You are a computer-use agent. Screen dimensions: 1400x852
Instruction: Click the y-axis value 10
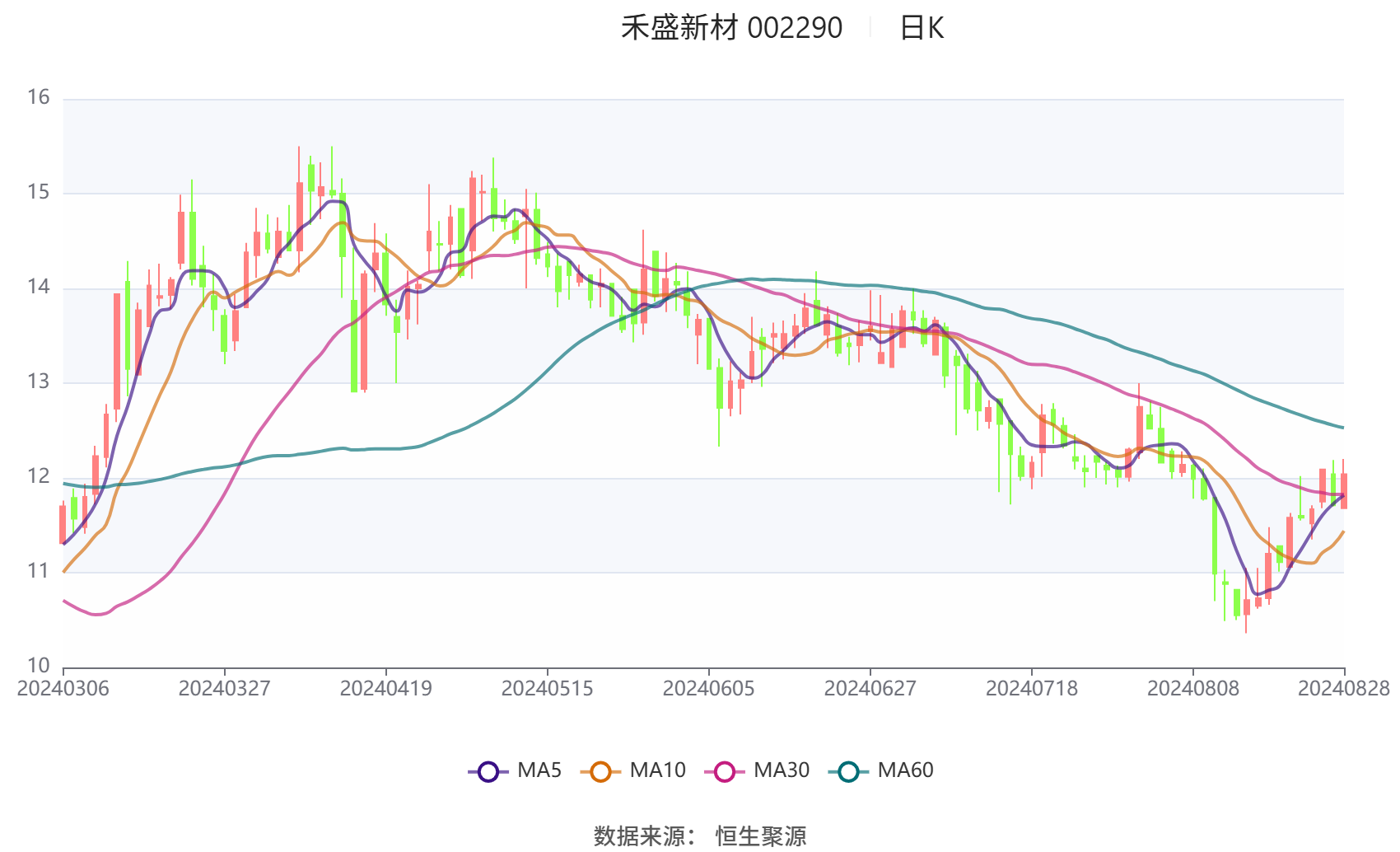coord(39,666)
